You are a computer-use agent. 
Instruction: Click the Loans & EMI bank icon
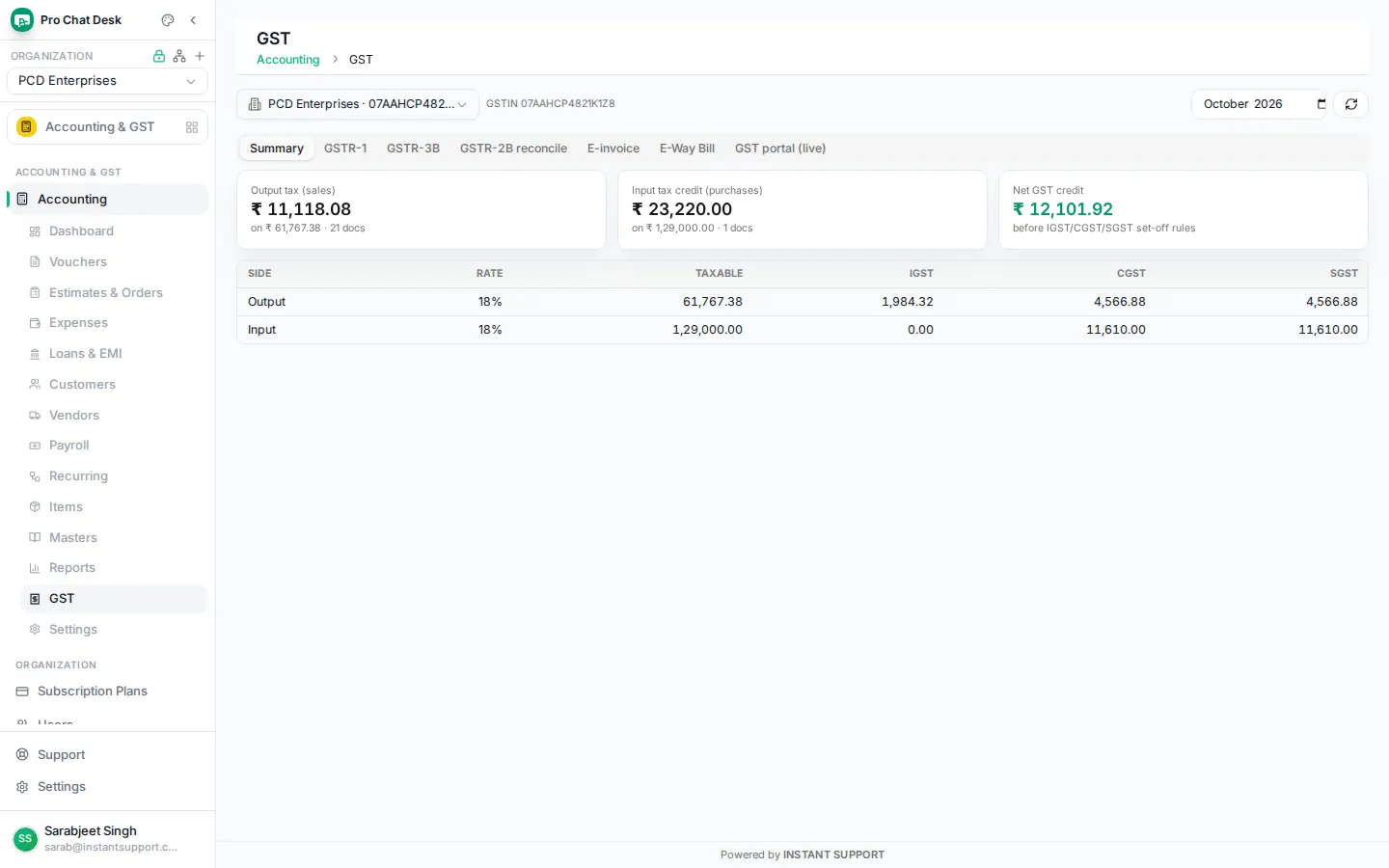(35, 354)
